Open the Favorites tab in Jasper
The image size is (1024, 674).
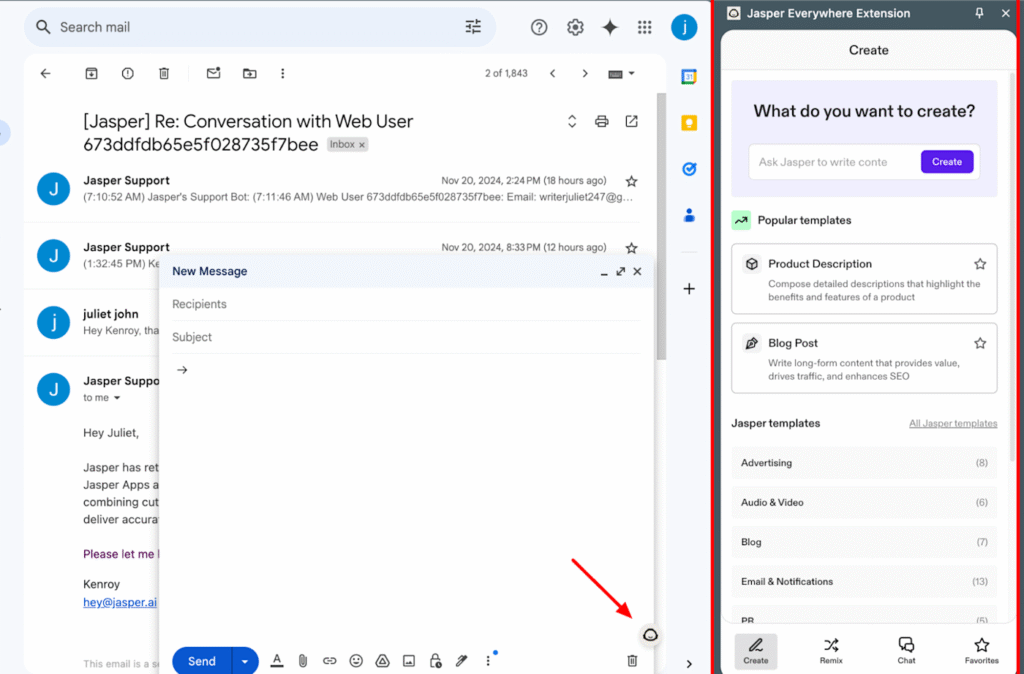tap(981, 650)
